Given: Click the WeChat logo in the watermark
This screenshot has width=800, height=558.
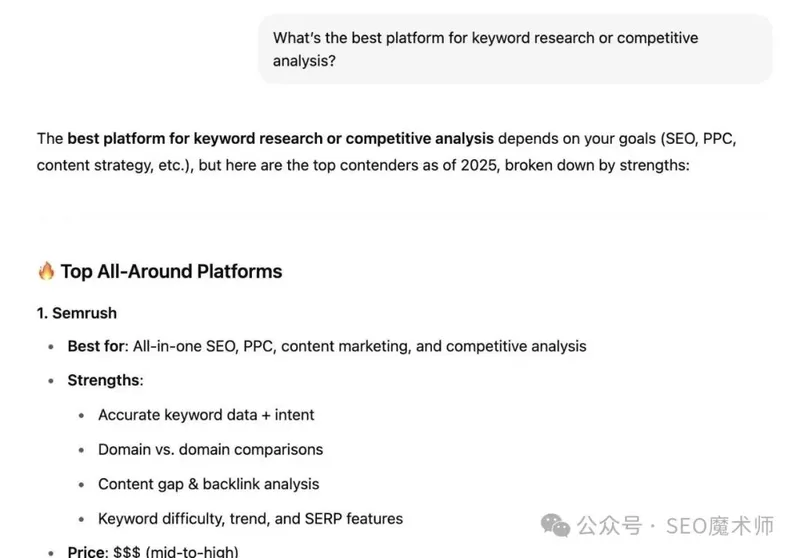Looking at the screenshot, I should pyautogui.click(x=557, y=526).
